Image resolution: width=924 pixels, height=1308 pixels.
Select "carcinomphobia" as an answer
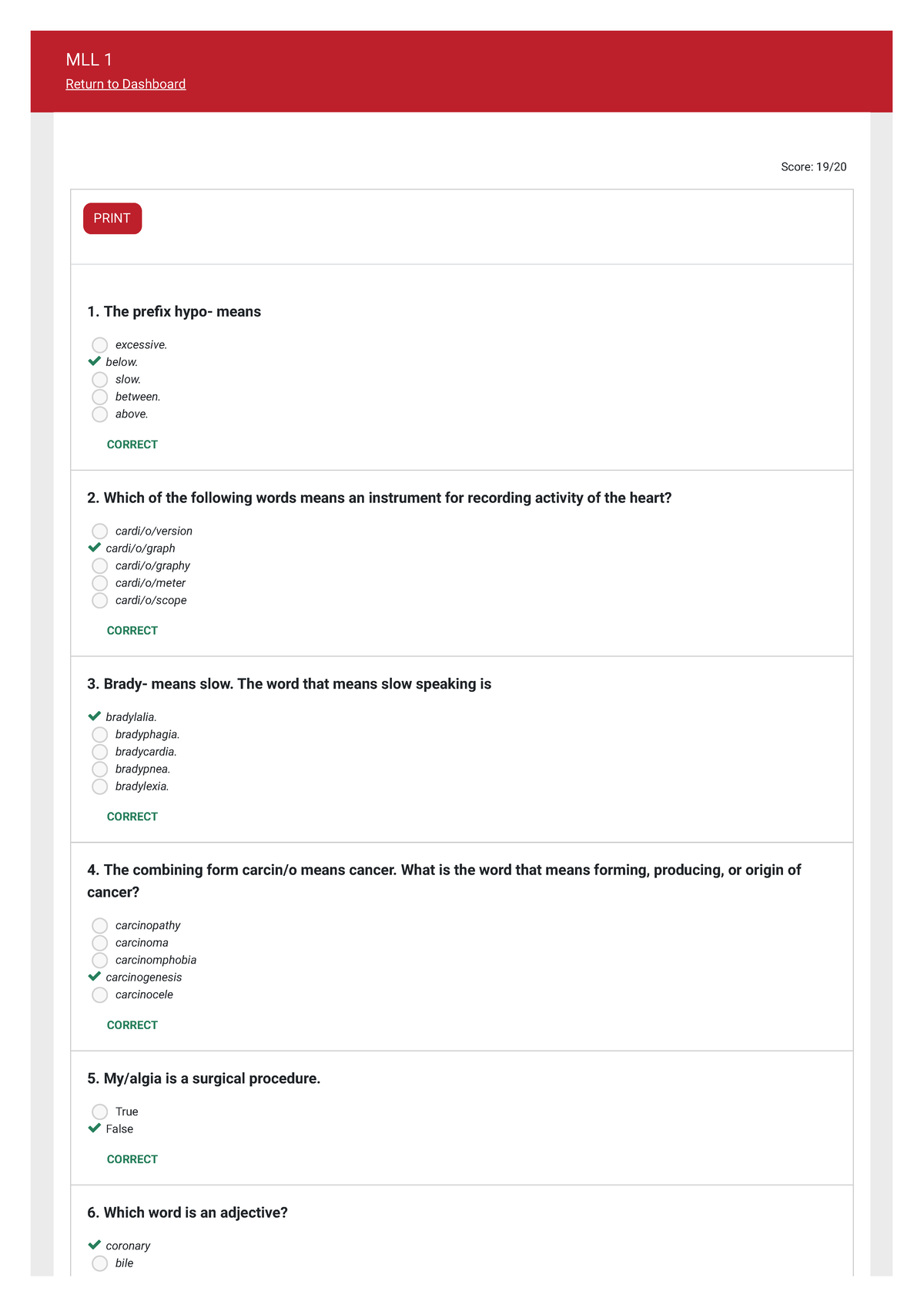point(100,960)
